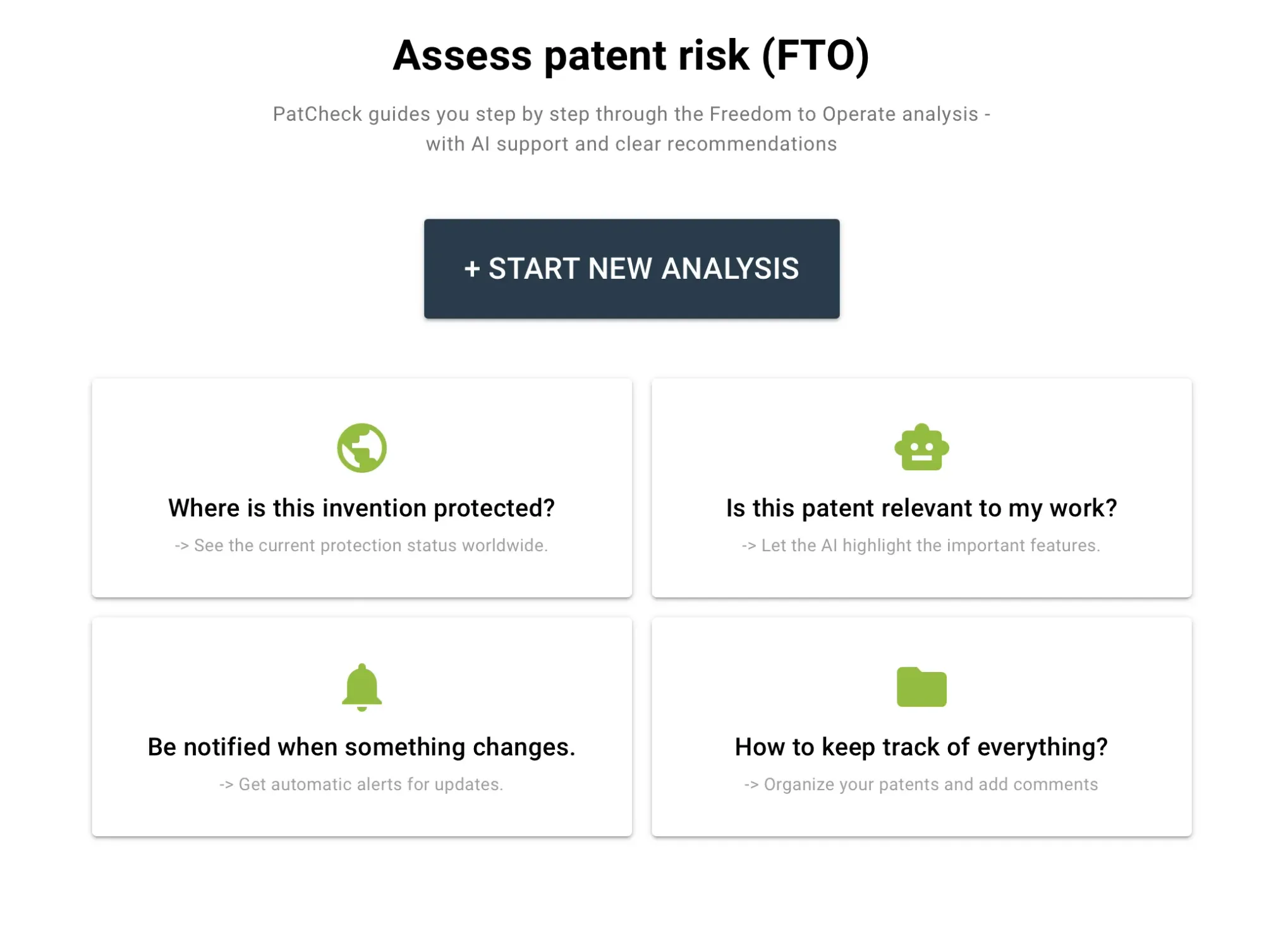Click the PatCheck description subtitle
The height and width of the screenshot is (952, 1264).
[631, 128]
